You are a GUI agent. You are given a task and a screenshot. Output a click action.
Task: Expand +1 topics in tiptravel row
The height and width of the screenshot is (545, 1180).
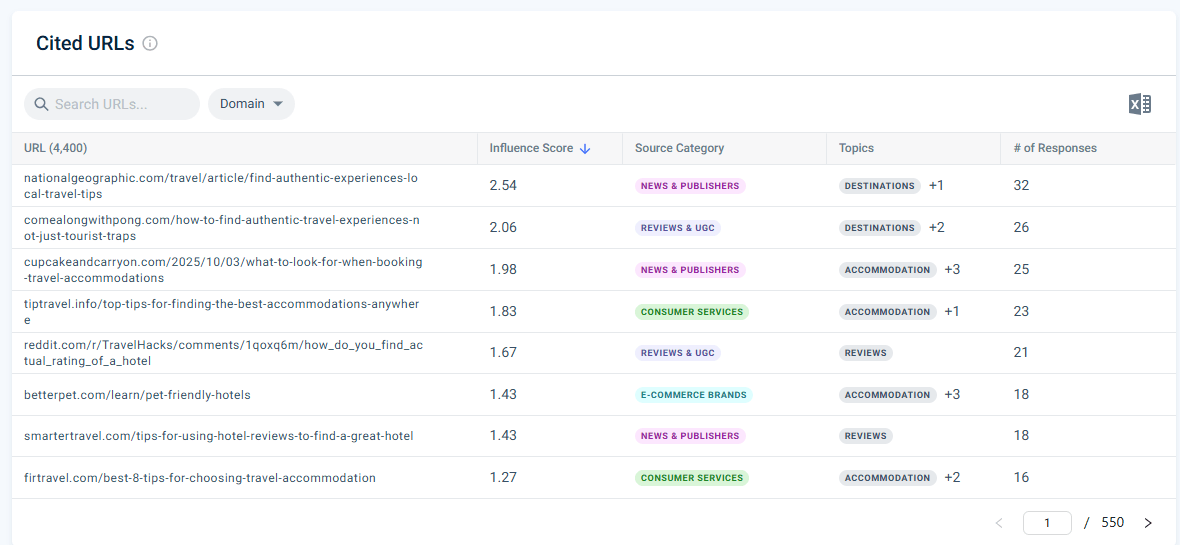(952, 312)
